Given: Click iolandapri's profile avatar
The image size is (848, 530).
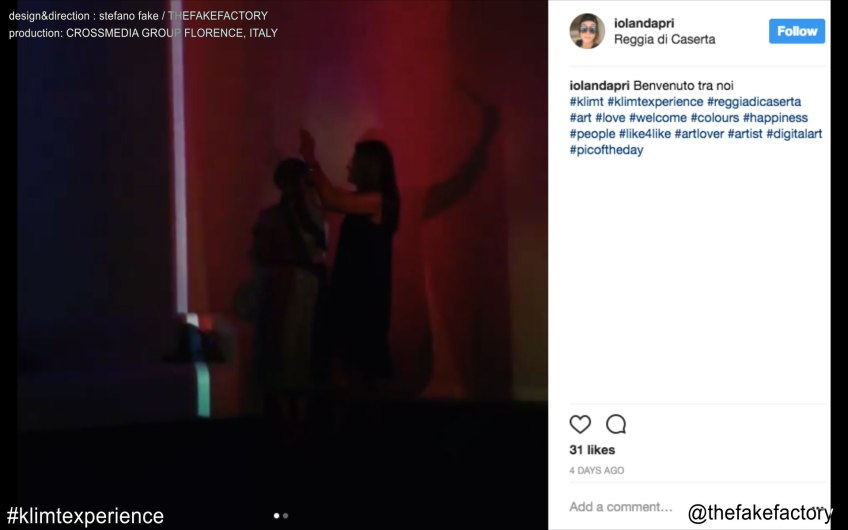Looking at the screenshot, I should tap(587, 31).
